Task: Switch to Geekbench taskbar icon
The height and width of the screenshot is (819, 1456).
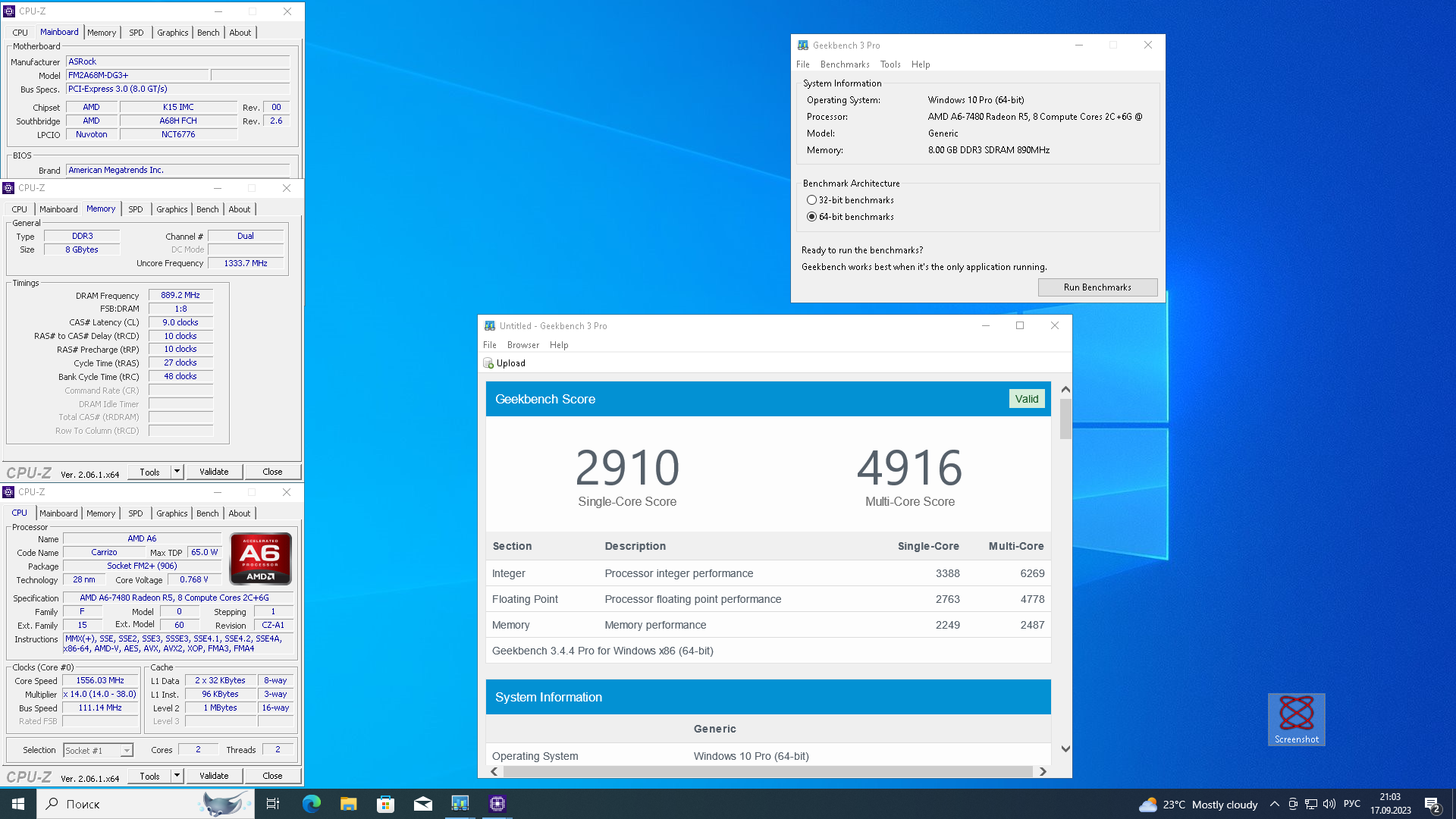Action: pos(460,804)
